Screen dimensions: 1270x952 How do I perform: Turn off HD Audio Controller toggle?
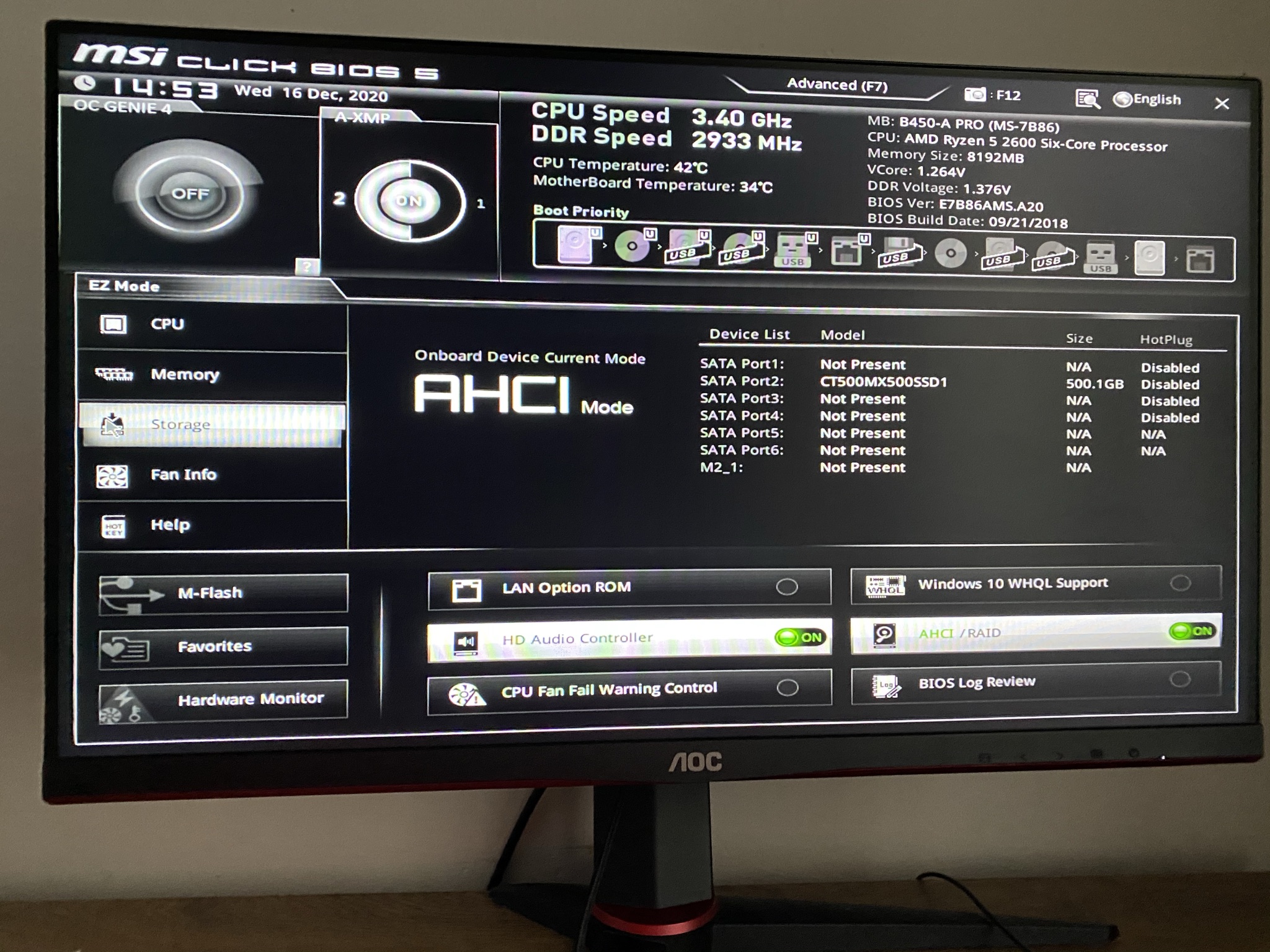(x=802, y=637)
